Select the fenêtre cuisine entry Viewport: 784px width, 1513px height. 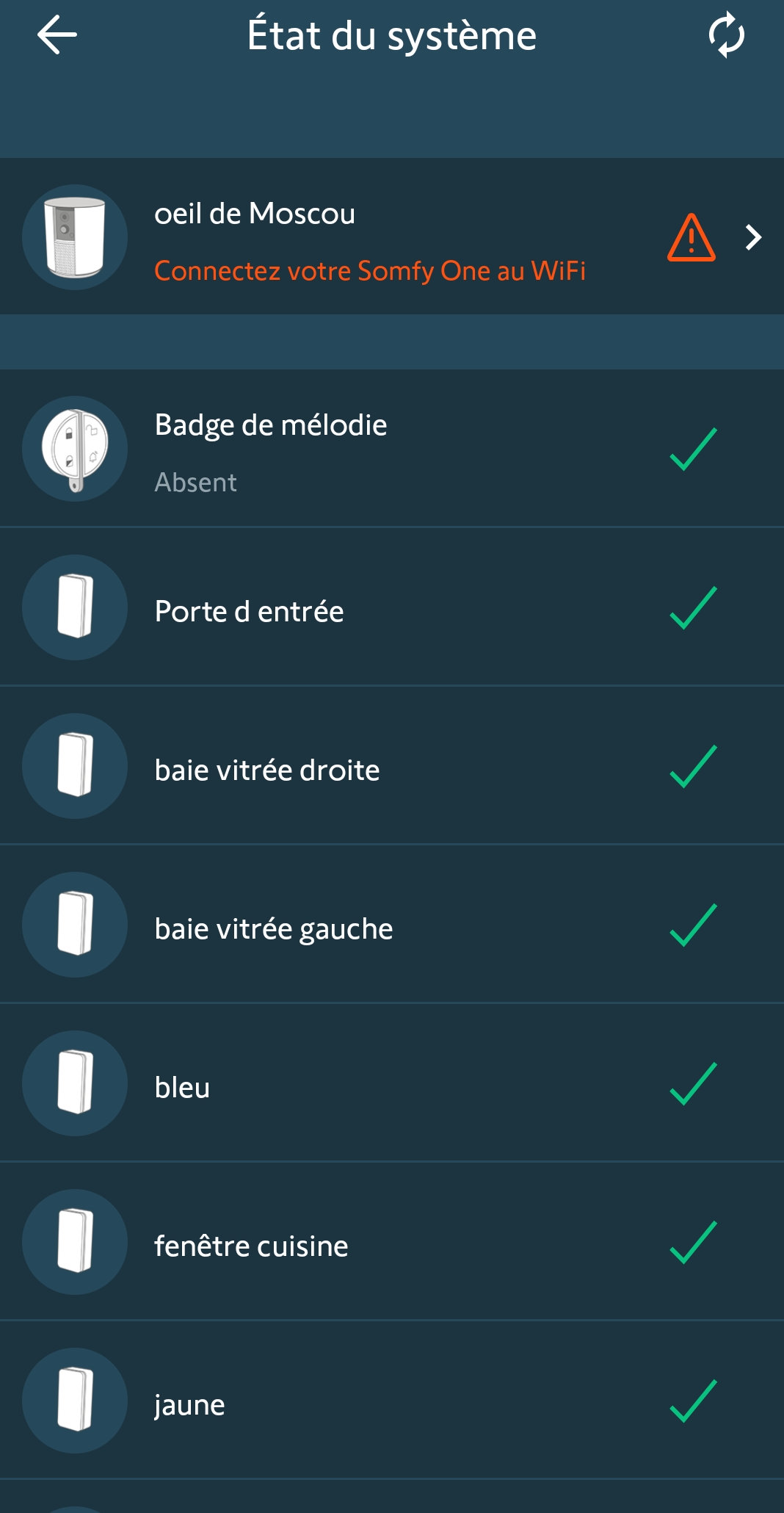[x=251, y=1246]
